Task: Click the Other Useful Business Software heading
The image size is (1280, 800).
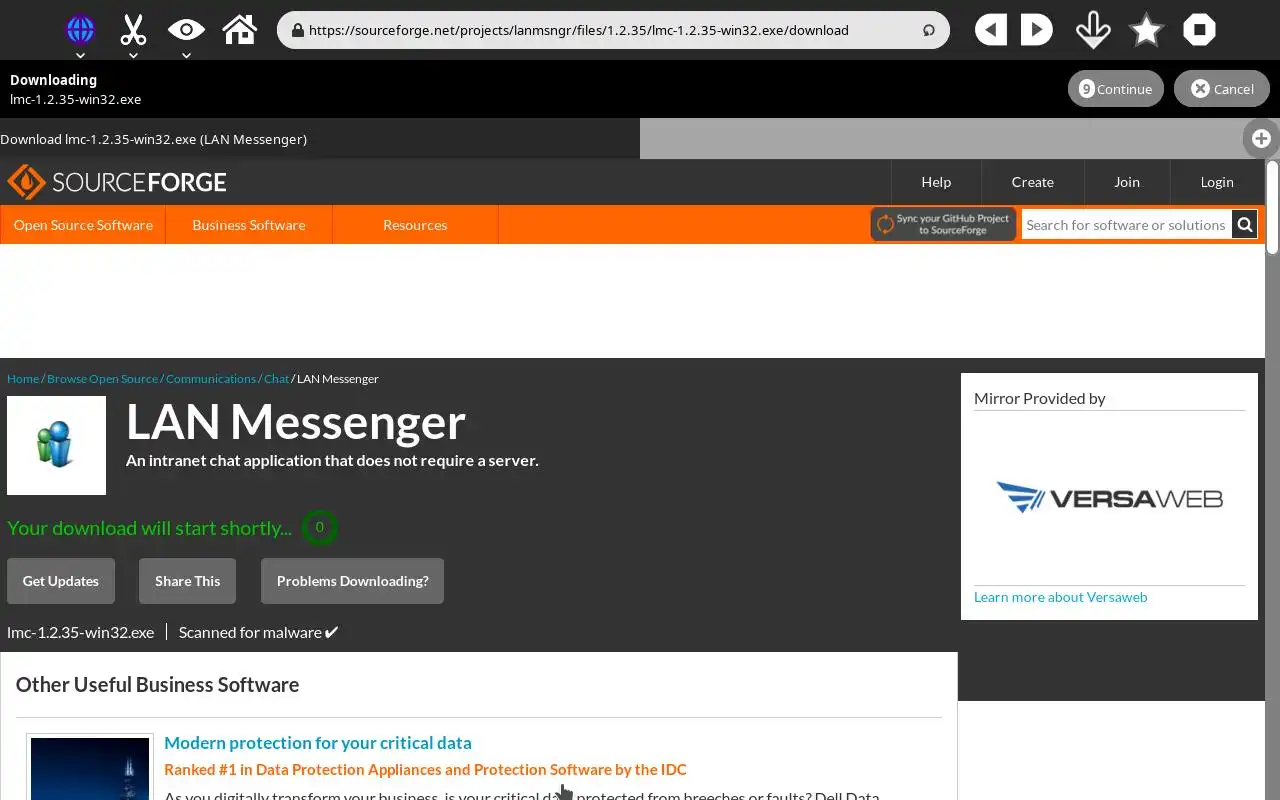Action: coord(157,685)
